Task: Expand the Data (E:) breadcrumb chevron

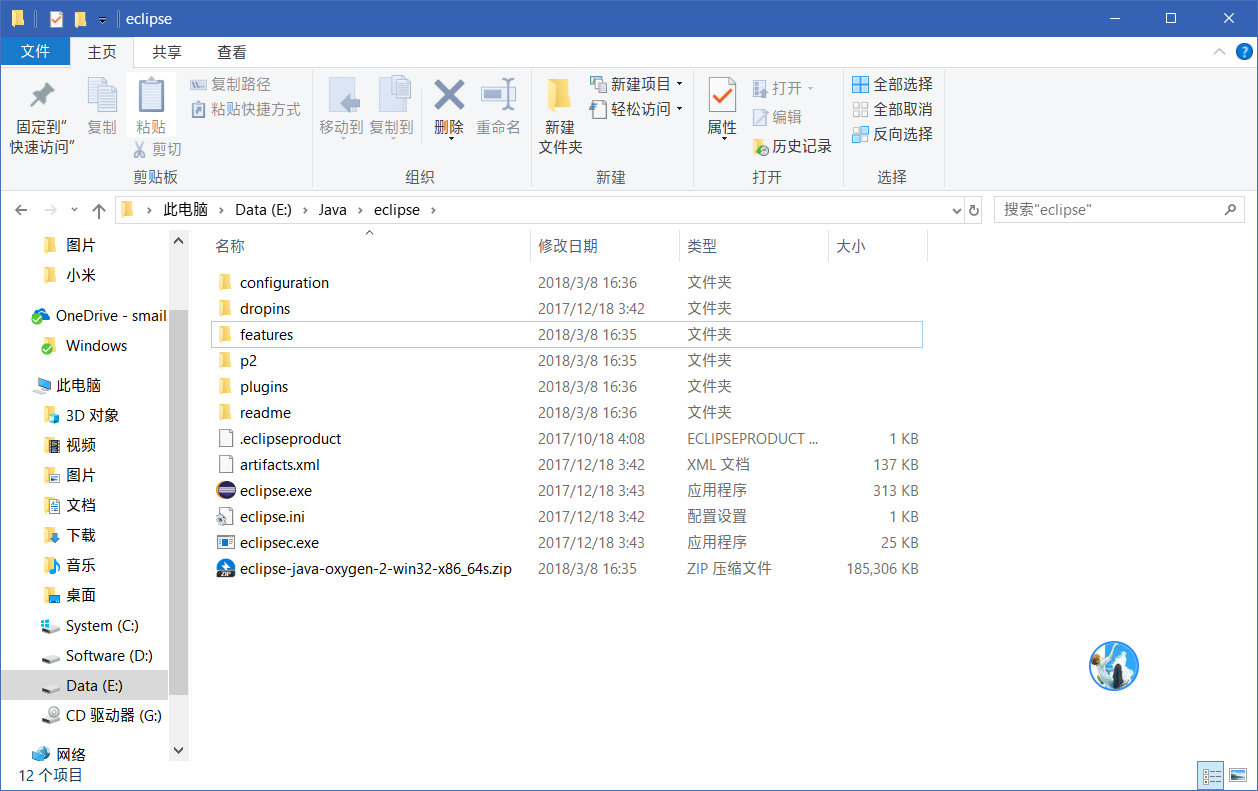Action: click(304, 210)
